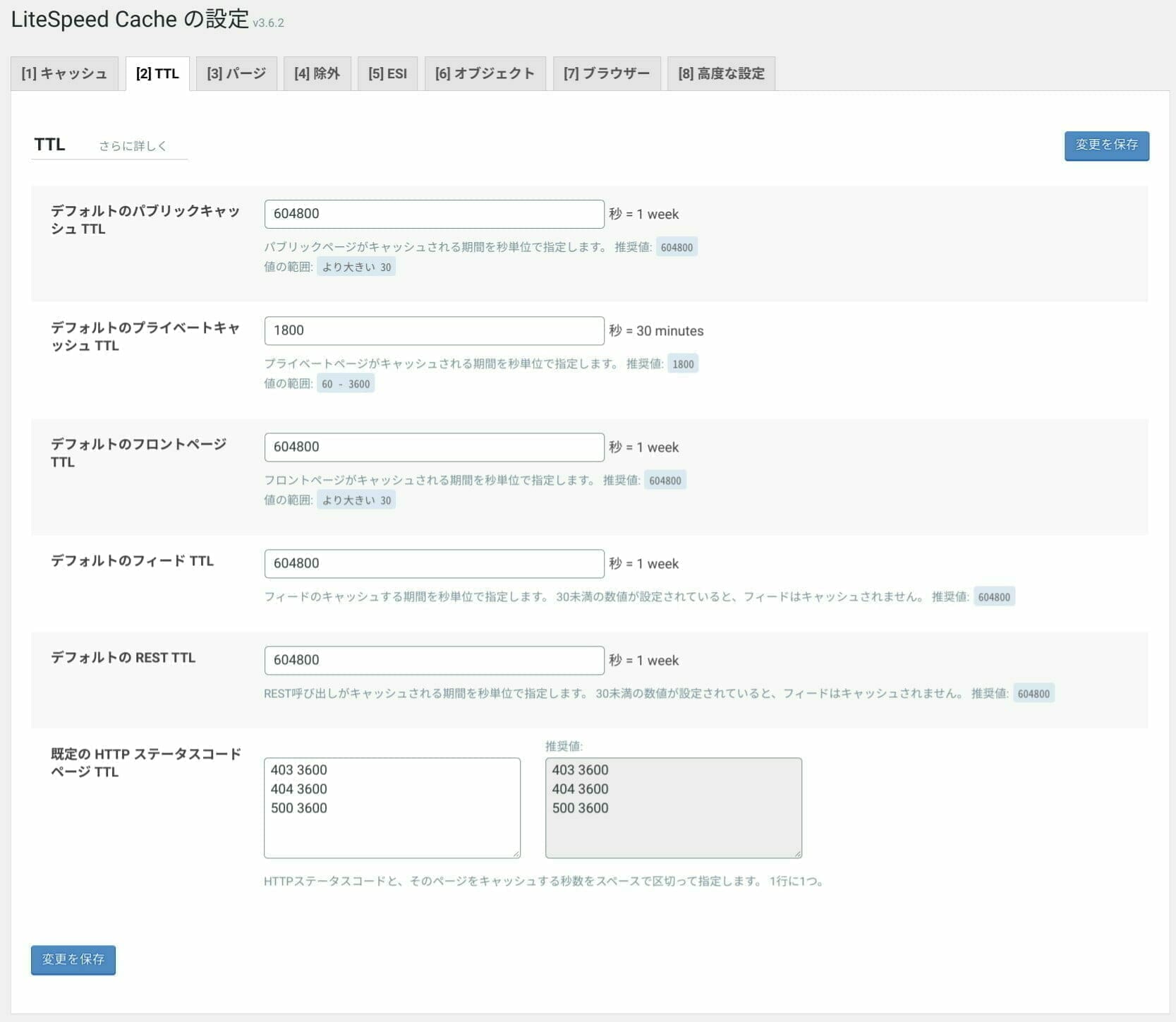Screen dimensions: 1176x1022
Task: Focus the デフォルトの REST TTL input field
Action: [x=434, y=660]
